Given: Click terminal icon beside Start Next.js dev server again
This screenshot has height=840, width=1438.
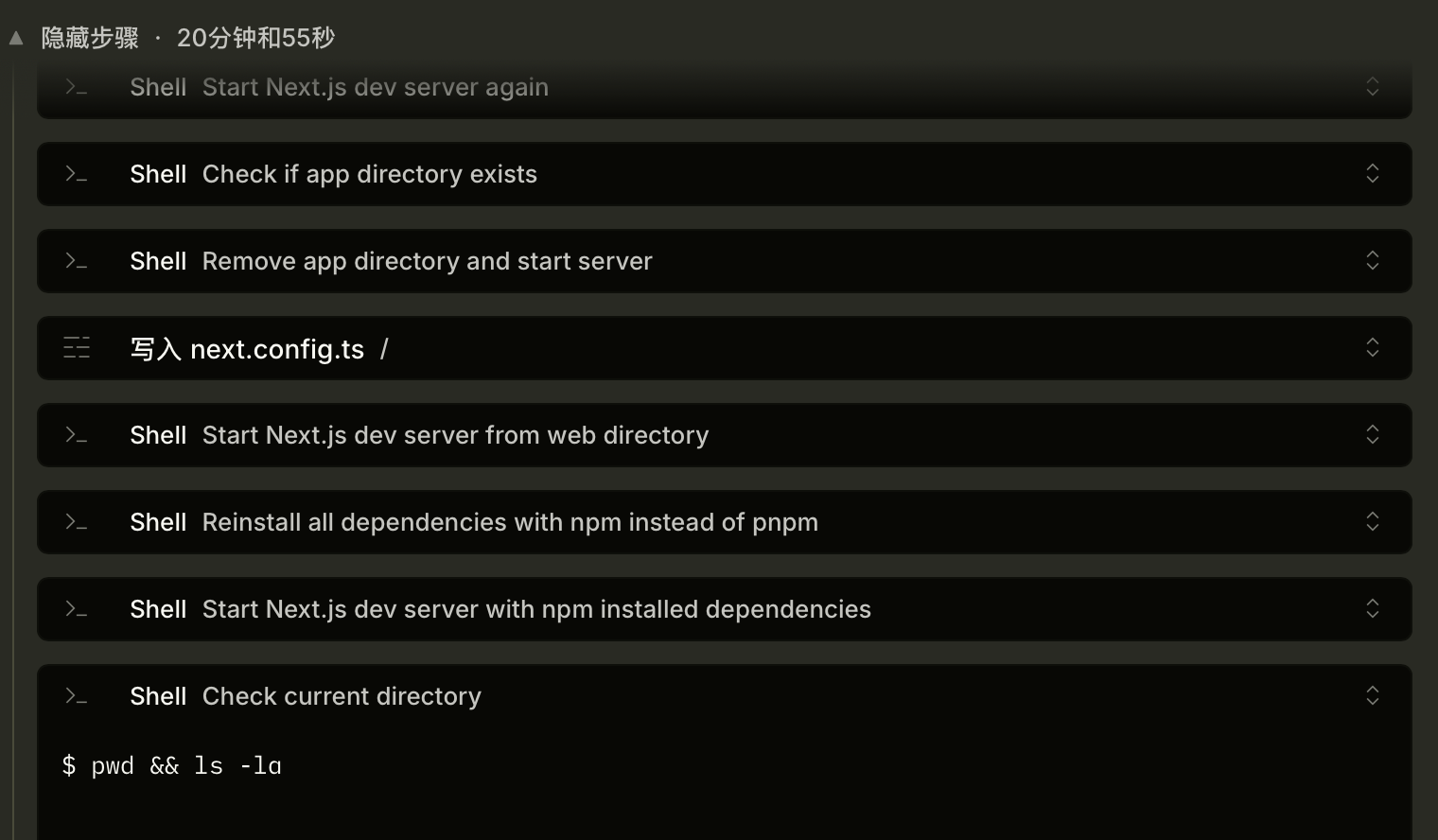Looking at the screenshot, I should pyautogui.click(x=76, y=87).
